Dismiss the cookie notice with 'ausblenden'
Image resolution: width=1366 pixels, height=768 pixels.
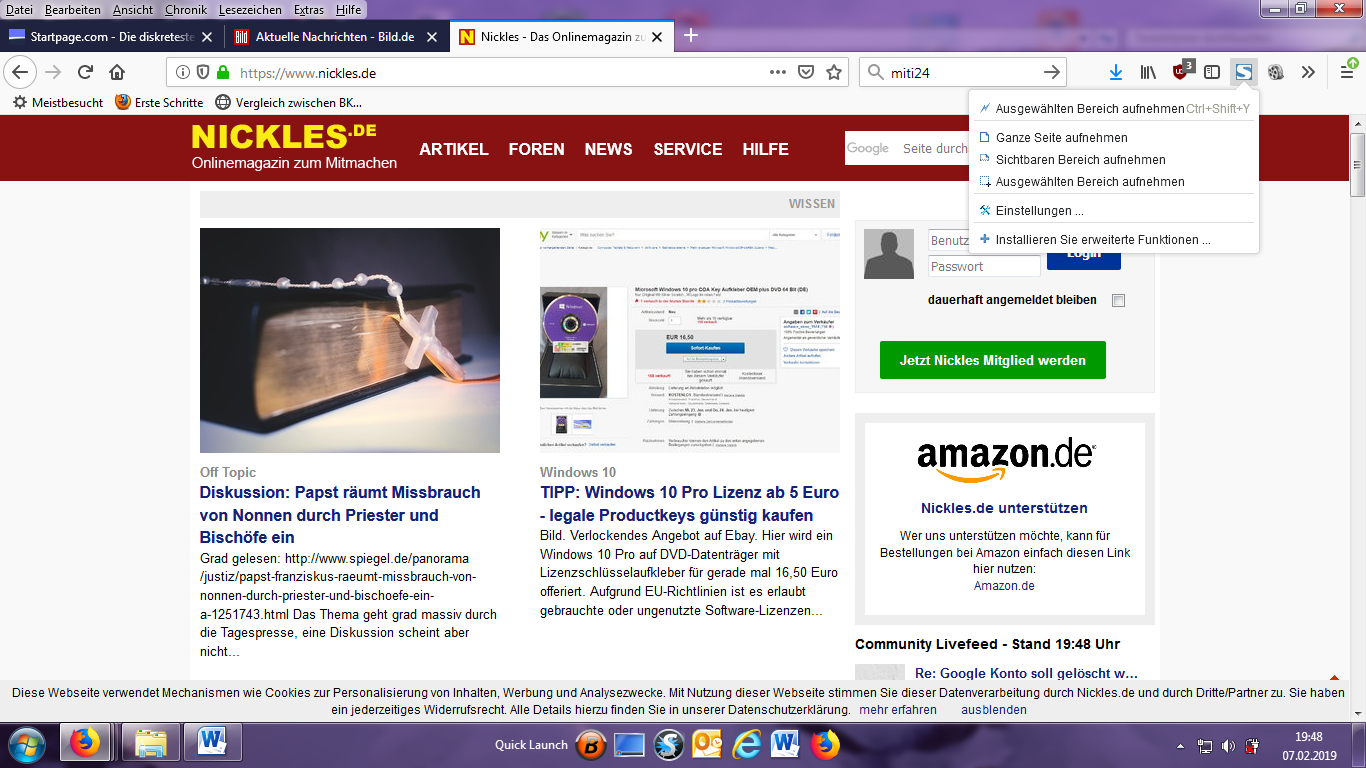[994, 710]
